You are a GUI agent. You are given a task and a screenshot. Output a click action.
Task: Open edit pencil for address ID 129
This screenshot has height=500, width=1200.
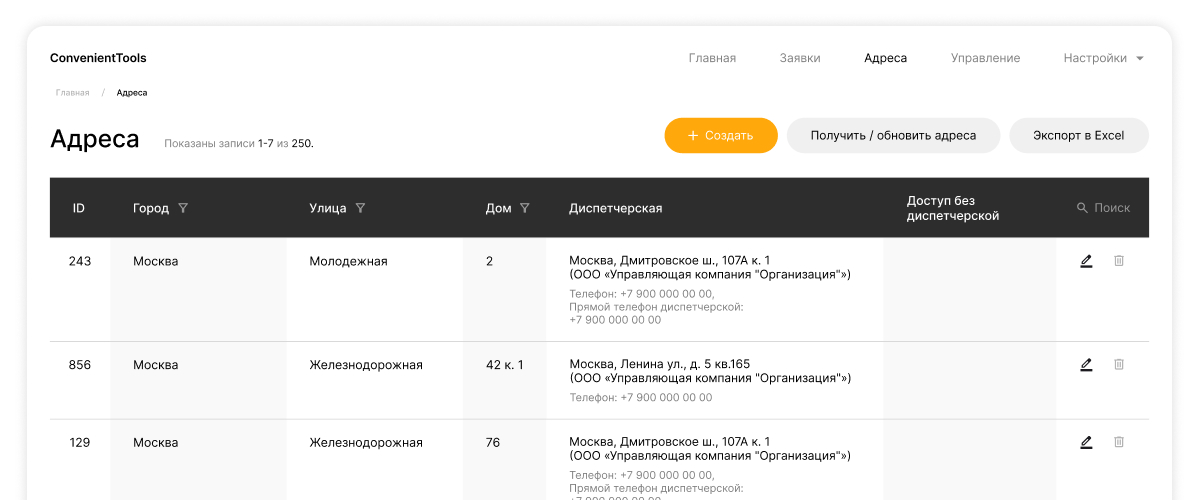pyautogui.click(x=1086, y=442)
